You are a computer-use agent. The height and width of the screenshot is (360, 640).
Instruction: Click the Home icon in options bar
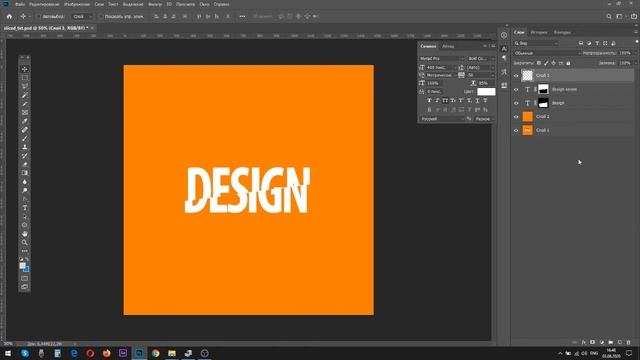[9, 16]
